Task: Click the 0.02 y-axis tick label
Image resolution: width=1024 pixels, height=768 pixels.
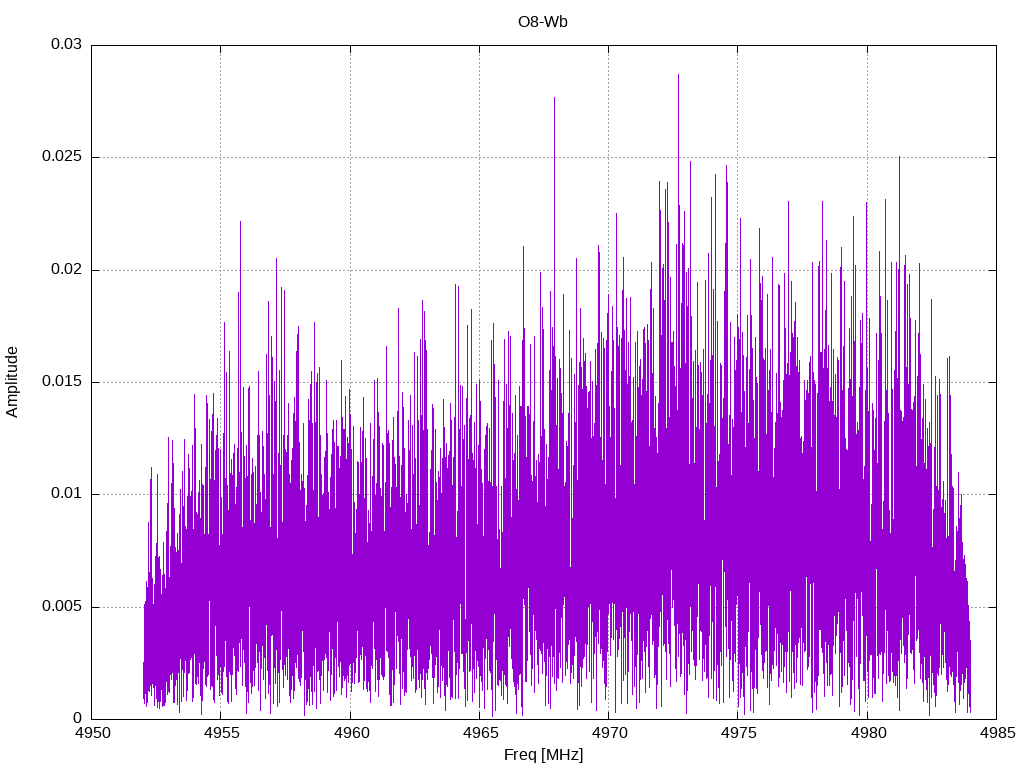Action: [x=67, y=269]
